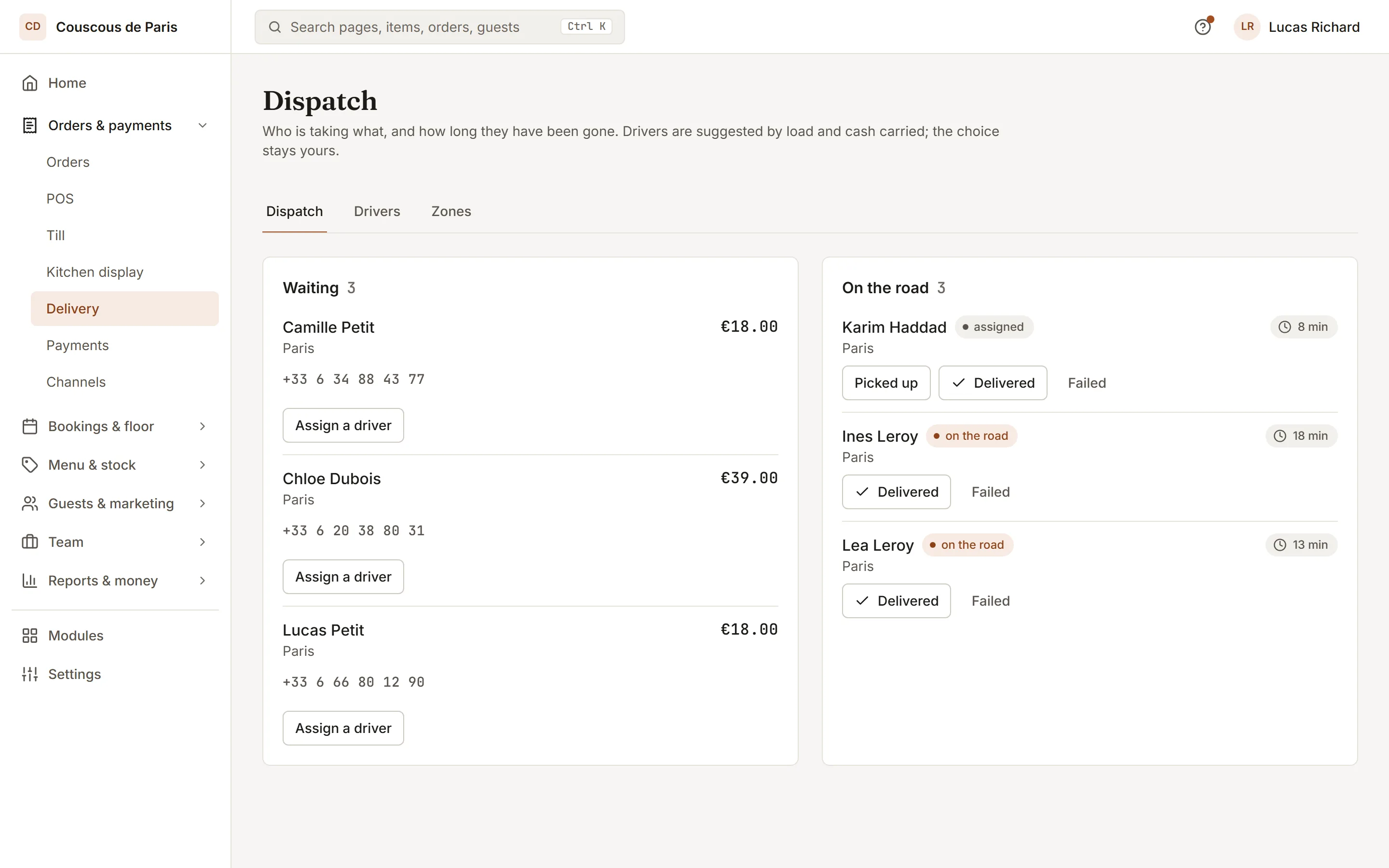The width and height of the screenshot is (1389, 868).
Task: Click the Menu & stock tag icon
Action: click(x=30, y=464)
